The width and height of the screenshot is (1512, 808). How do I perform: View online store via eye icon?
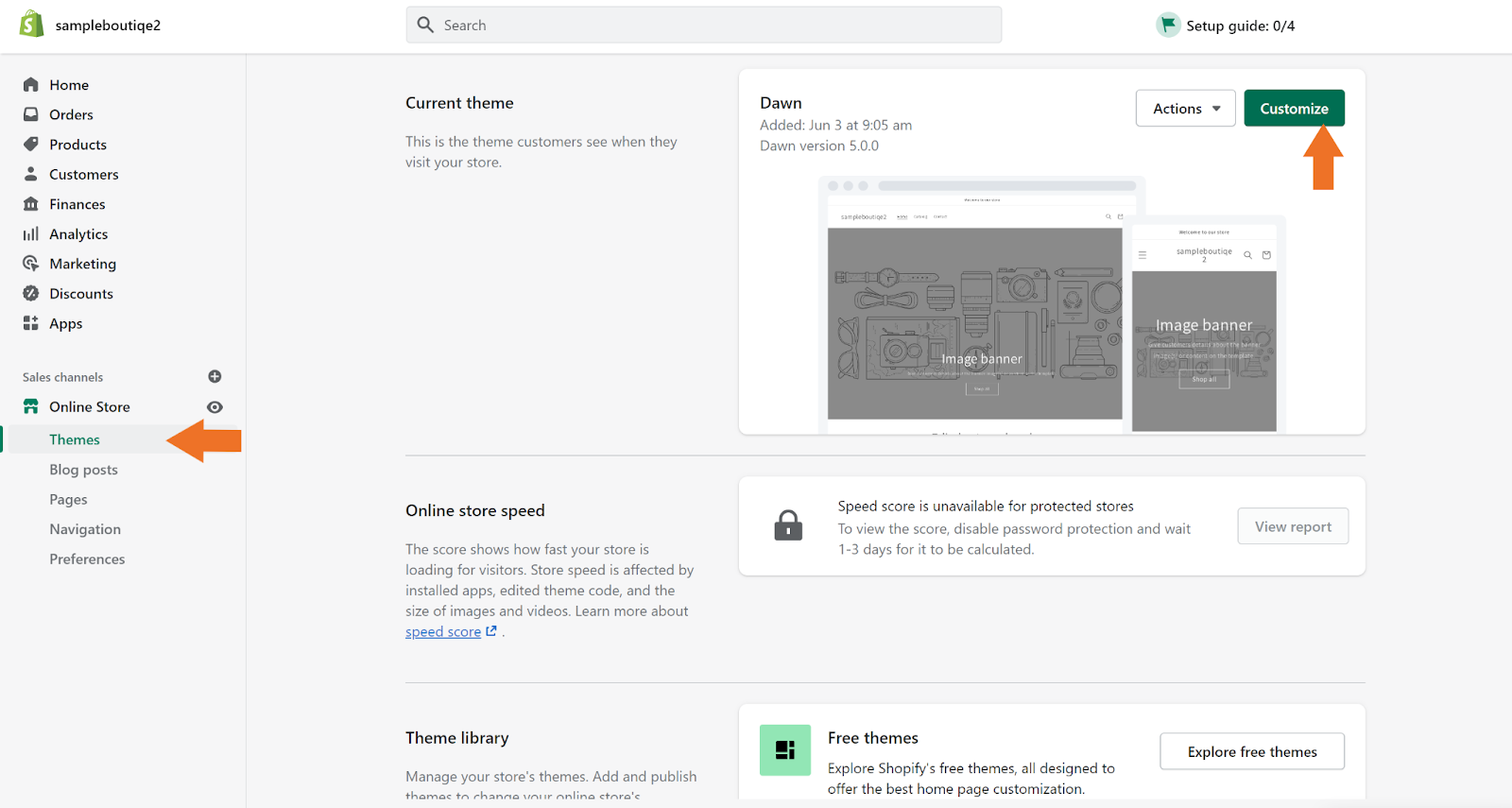click(x=215, y=407)
